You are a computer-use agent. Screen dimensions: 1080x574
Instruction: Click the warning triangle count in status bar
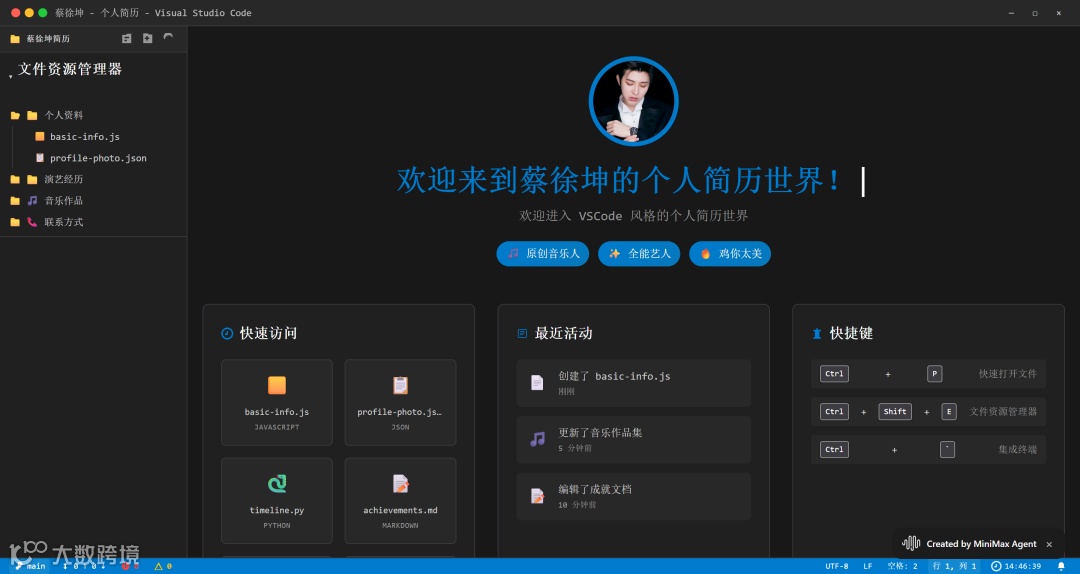point(163,566)
